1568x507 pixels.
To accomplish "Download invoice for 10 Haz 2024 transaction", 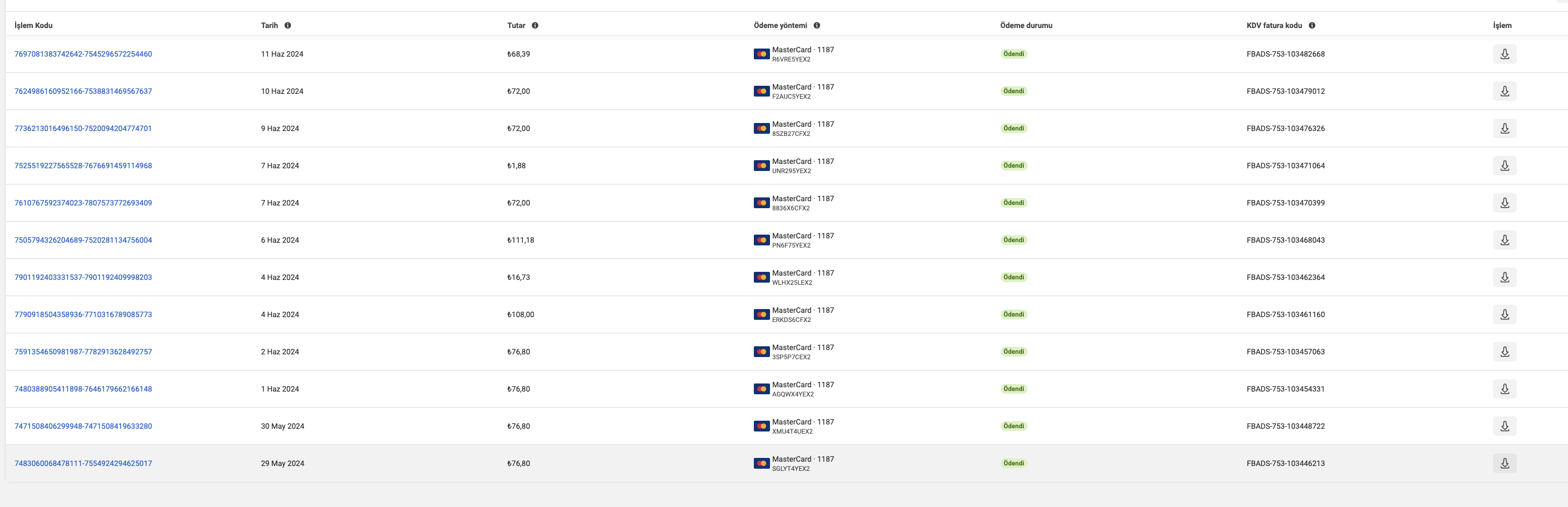I will click(1504, 91).
